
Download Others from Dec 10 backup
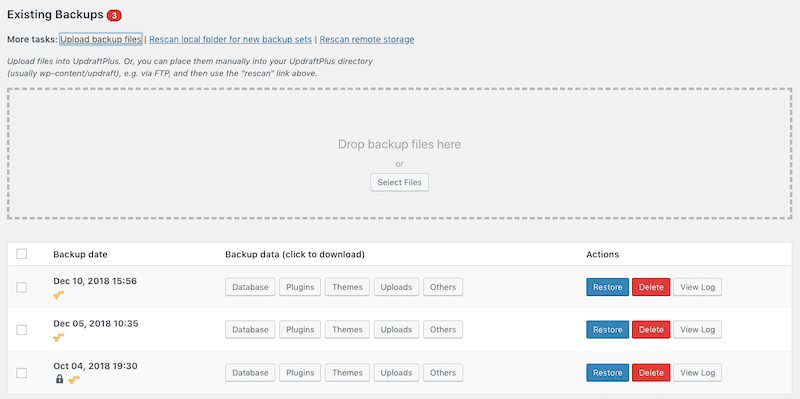pyautogui.click(x=443, y=287)
